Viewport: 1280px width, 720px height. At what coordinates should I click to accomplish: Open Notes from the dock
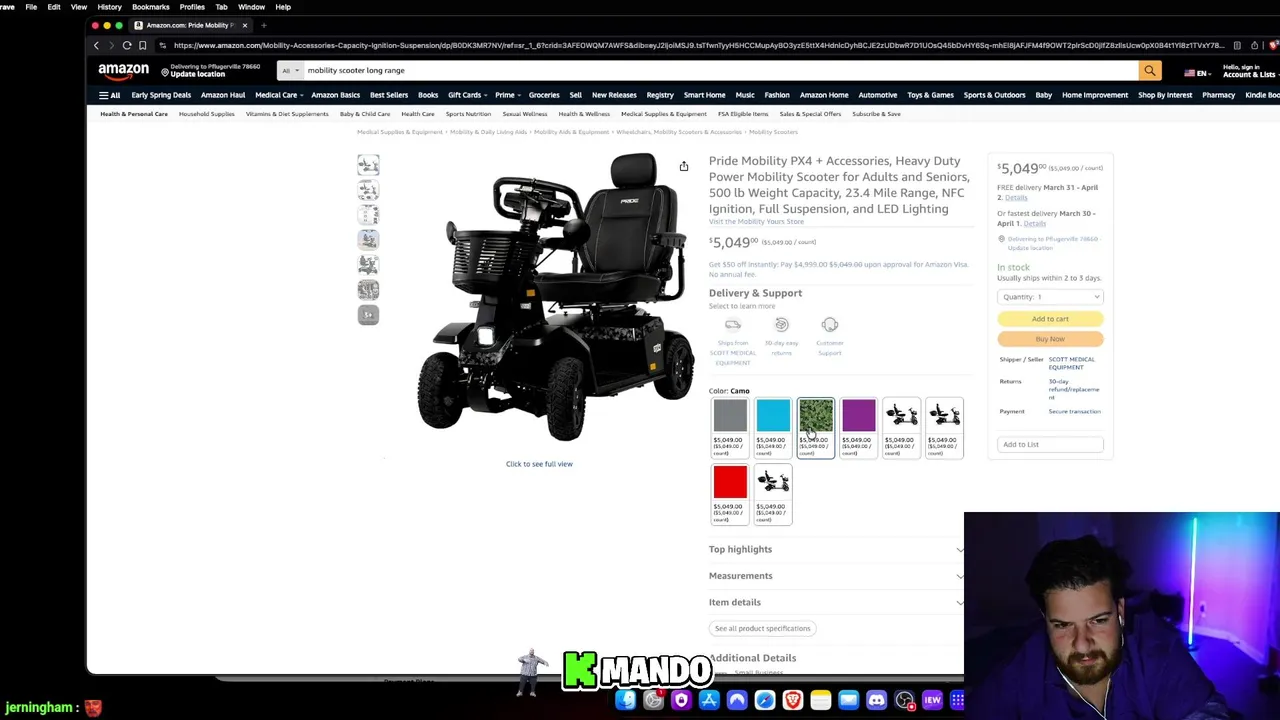[821, 700]
